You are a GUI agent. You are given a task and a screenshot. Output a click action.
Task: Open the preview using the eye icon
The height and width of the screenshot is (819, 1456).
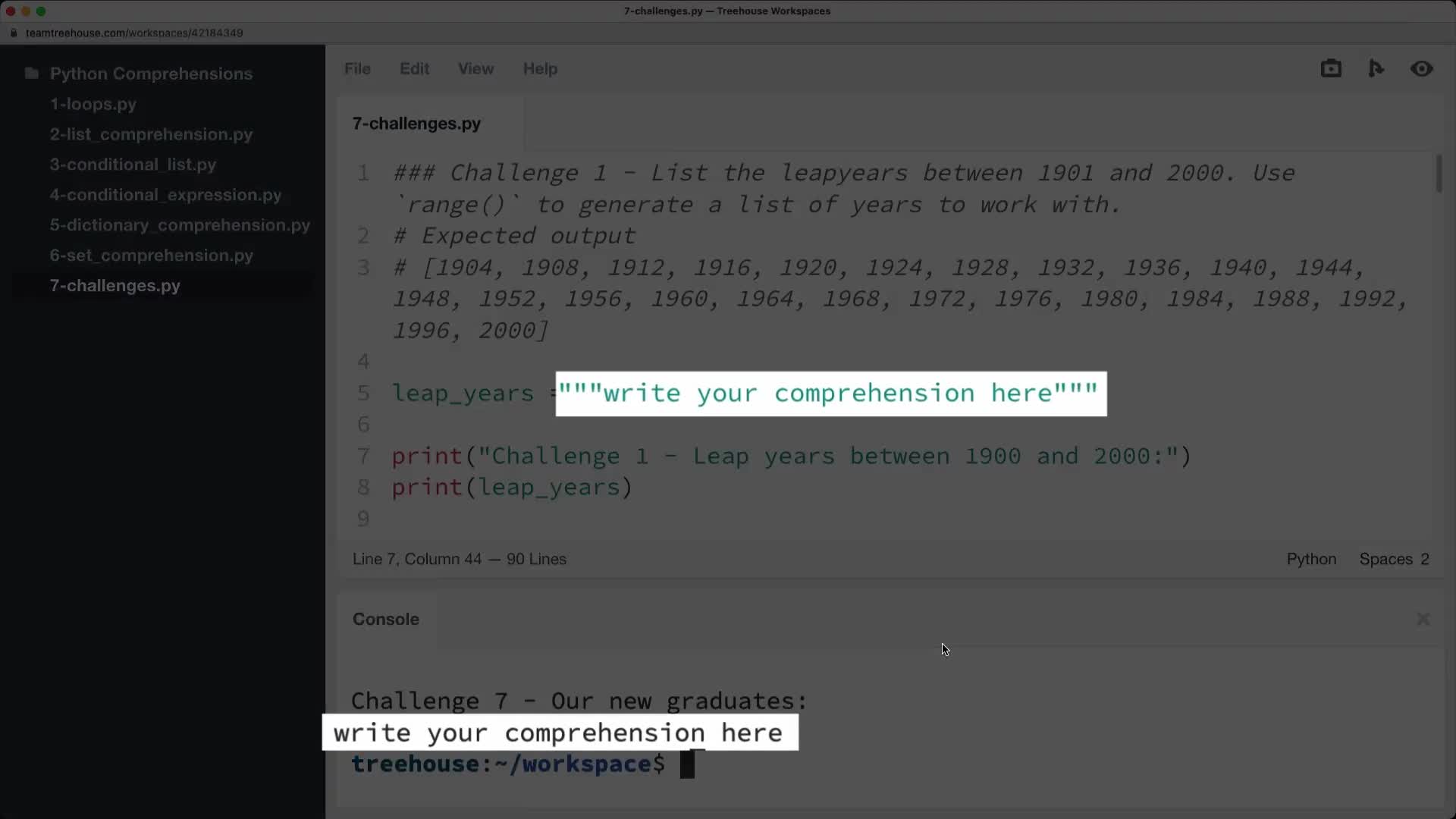1422,68
